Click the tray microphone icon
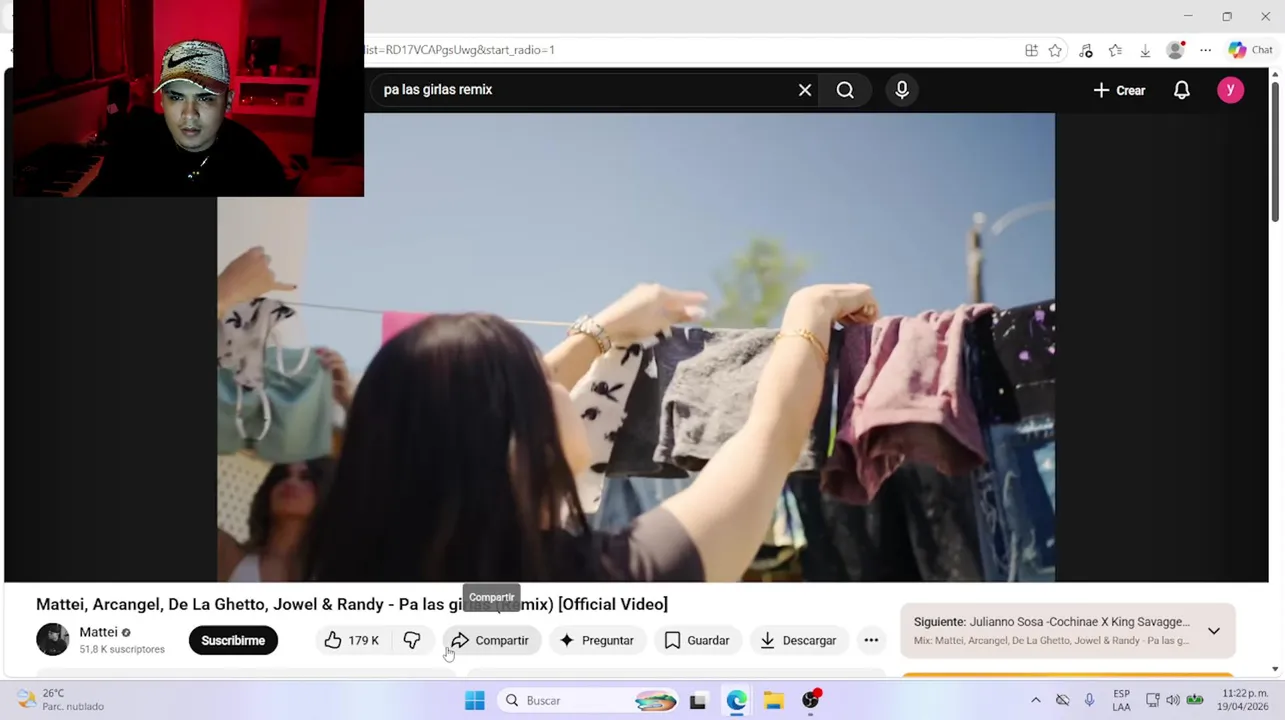 (1089, 700)
